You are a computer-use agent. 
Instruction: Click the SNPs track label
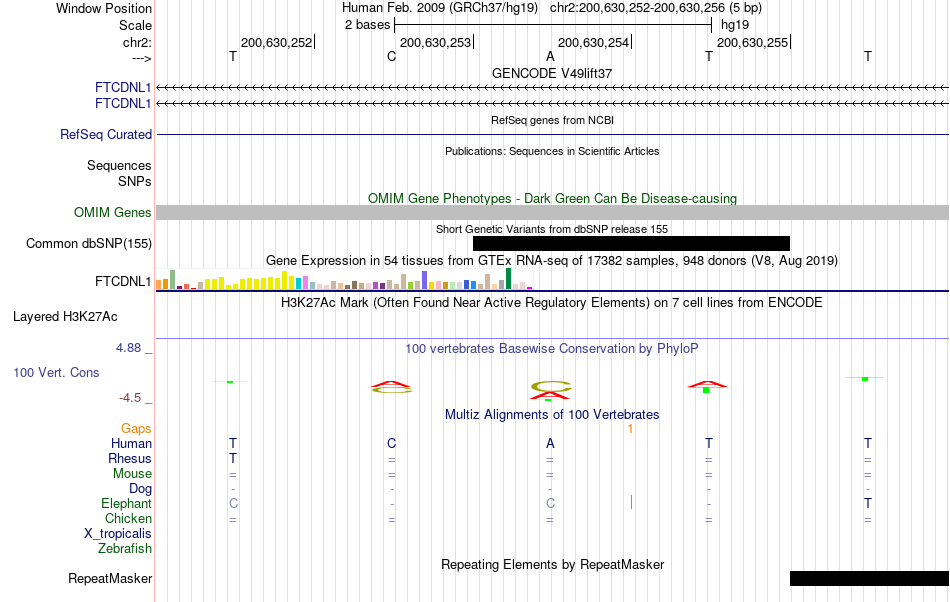(135, 181)
